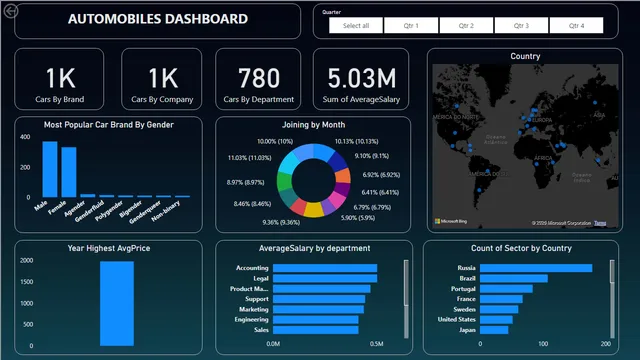Select the Legal salary bar
The width and height of the screenshot is (640, 360).
325,278
